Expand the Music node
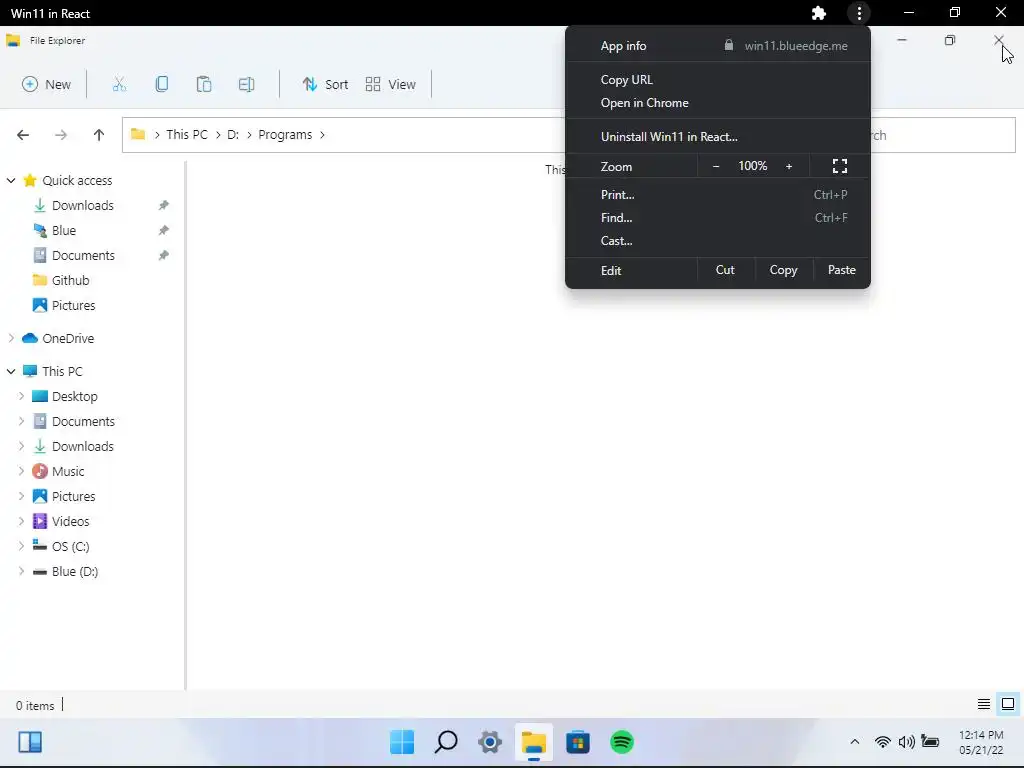1024x768 pixels. [21, 471]
